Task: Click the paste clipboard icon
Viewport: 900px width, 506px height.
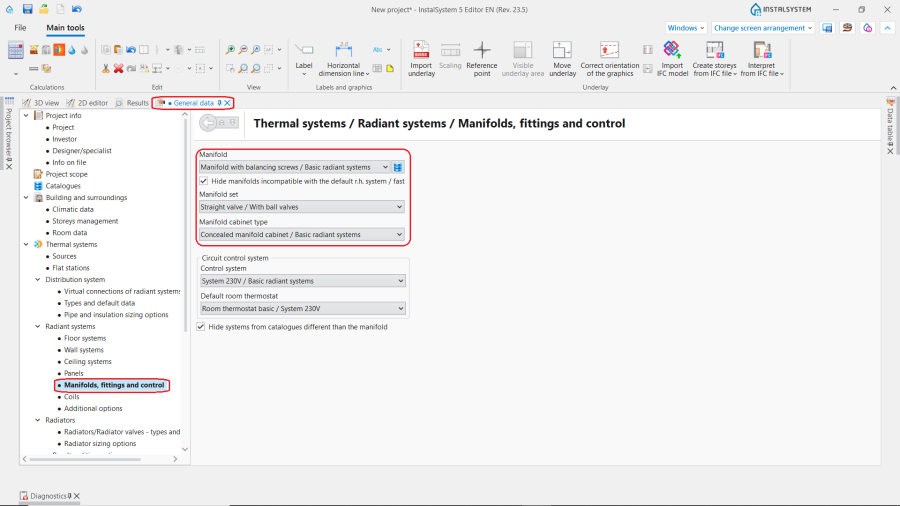Action: (118, 50)
